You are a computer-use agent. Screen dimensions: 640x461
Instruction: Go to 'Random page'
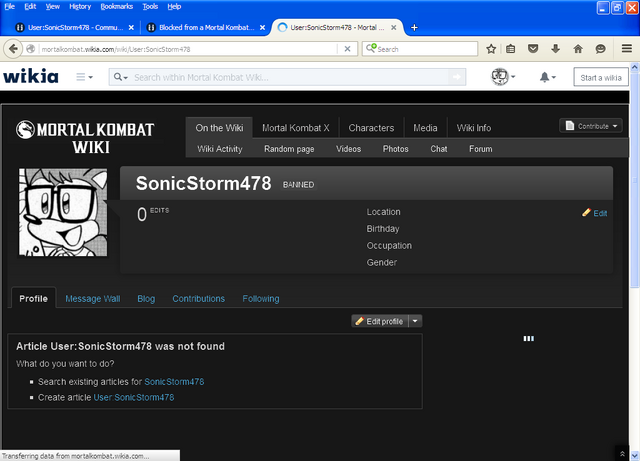[289, 149]
